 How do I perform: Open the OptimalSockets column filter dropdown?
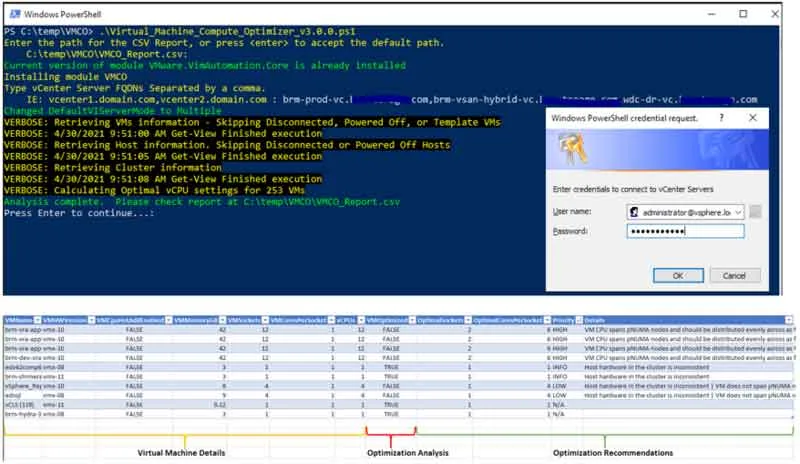click(467, 320)
